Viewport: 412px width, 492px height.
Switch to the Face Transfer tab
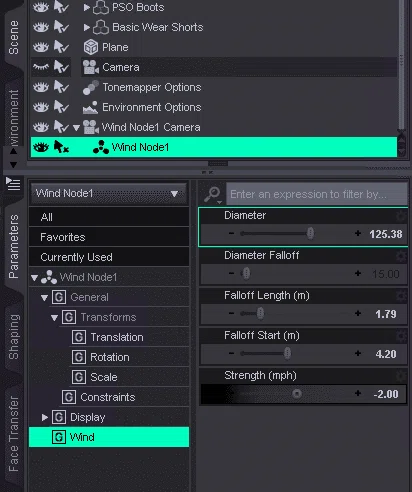[x=14, y=433]
